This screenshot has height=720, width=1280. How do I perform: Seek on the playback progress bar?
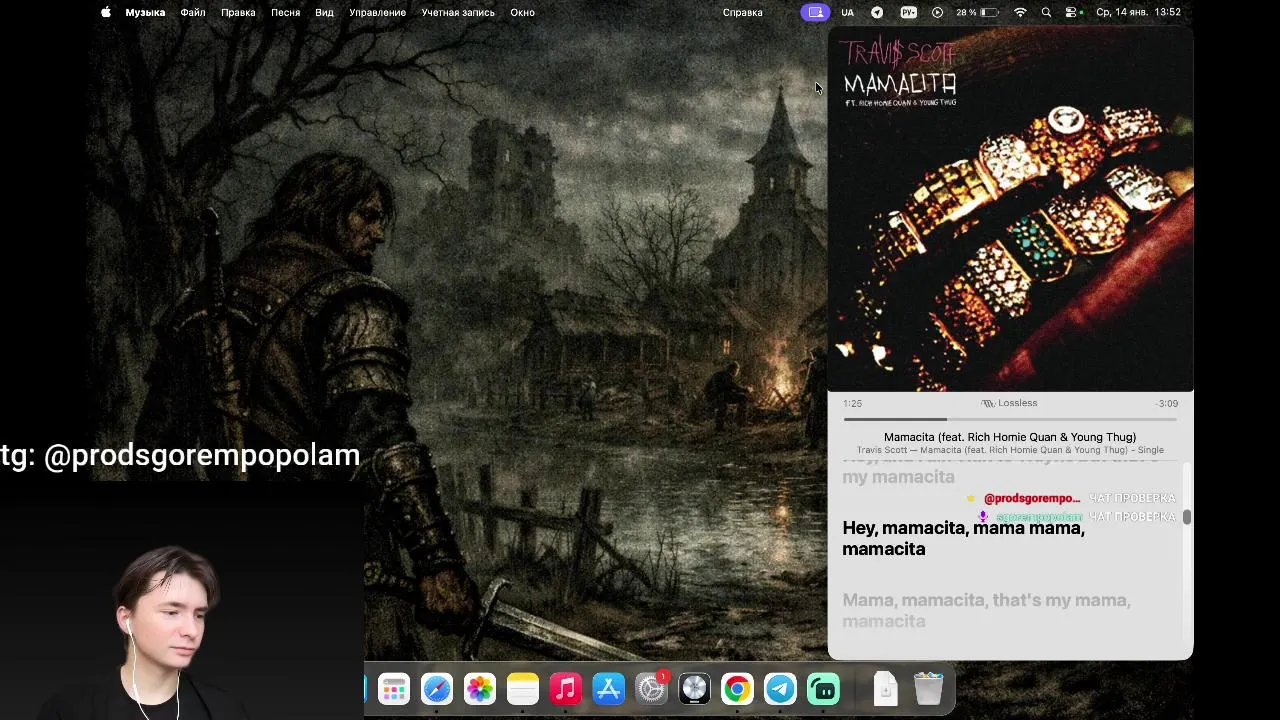click(1010, 420)
